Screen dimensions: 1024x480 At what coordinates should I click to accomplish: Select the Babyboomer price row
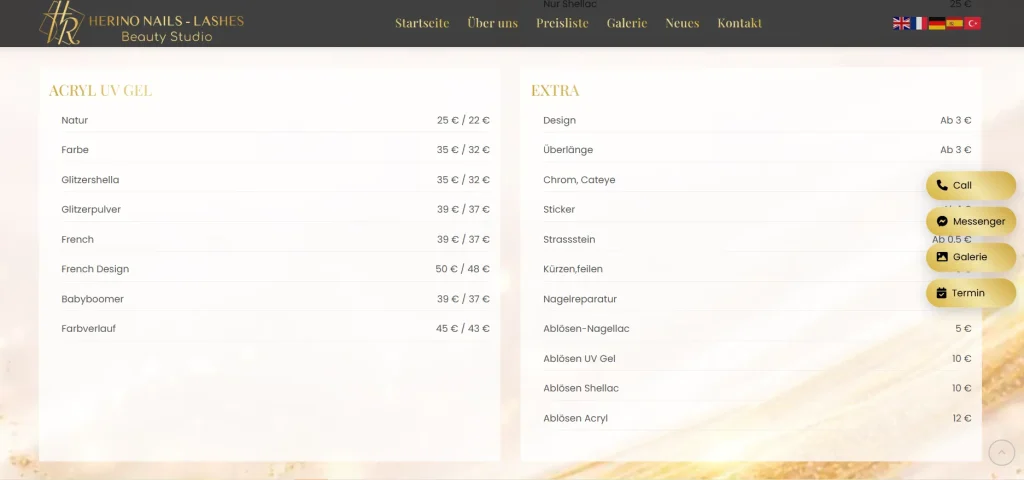coord(275,299)
